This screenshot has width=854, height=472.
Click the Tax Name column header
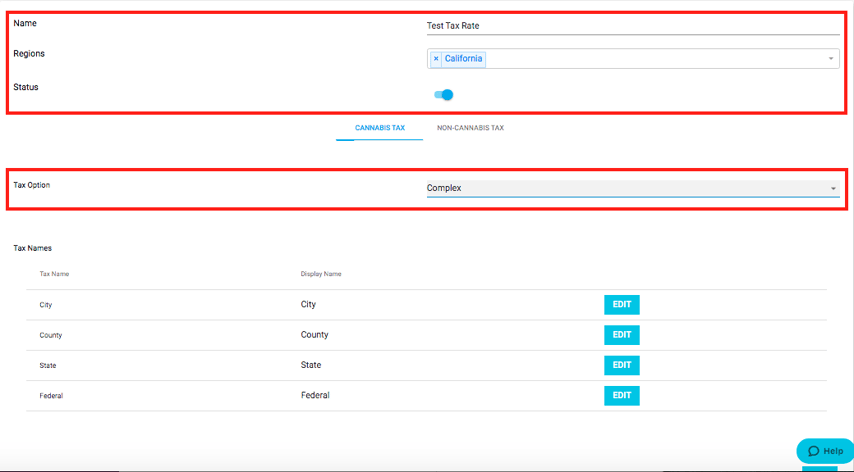54,273
